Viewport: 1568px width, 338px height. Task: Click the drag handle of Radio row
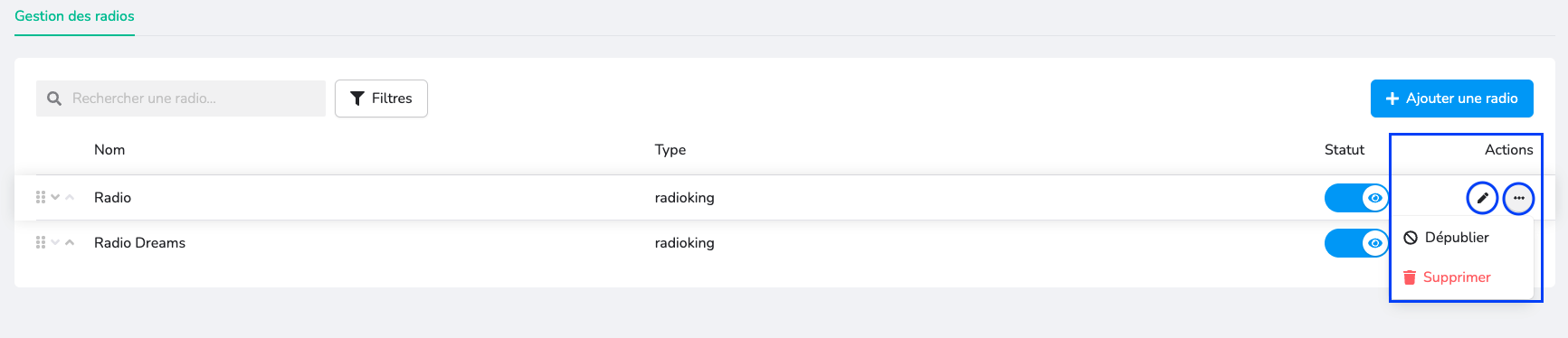pyautogui.click(x=41, y=197)
